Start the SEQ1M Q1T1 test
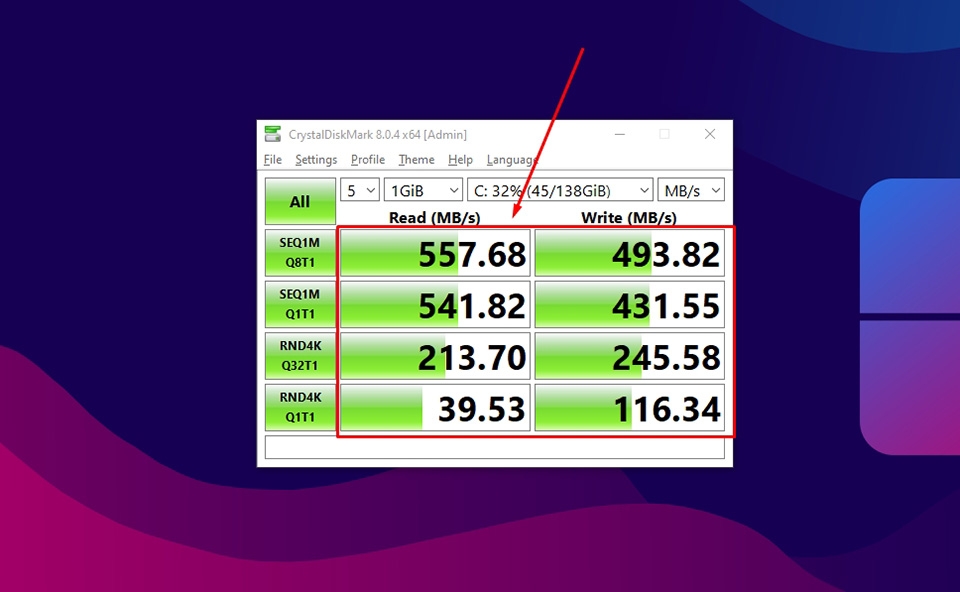Screen dimensions: 960x592 (x=299, y=304)
